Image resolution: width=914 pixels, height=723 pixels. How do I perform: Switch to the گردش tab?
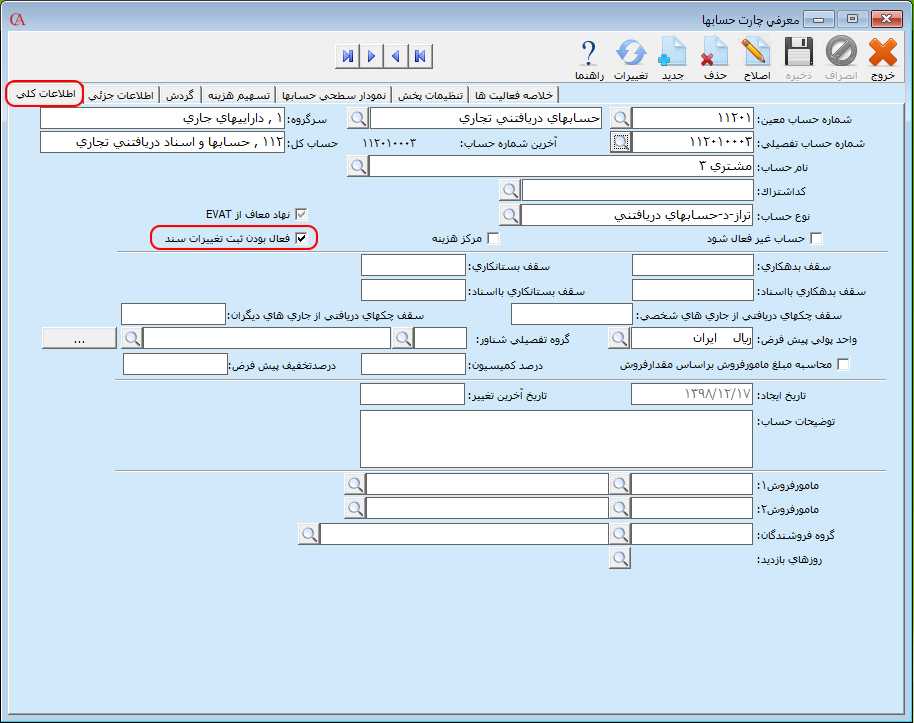[180, 95]
